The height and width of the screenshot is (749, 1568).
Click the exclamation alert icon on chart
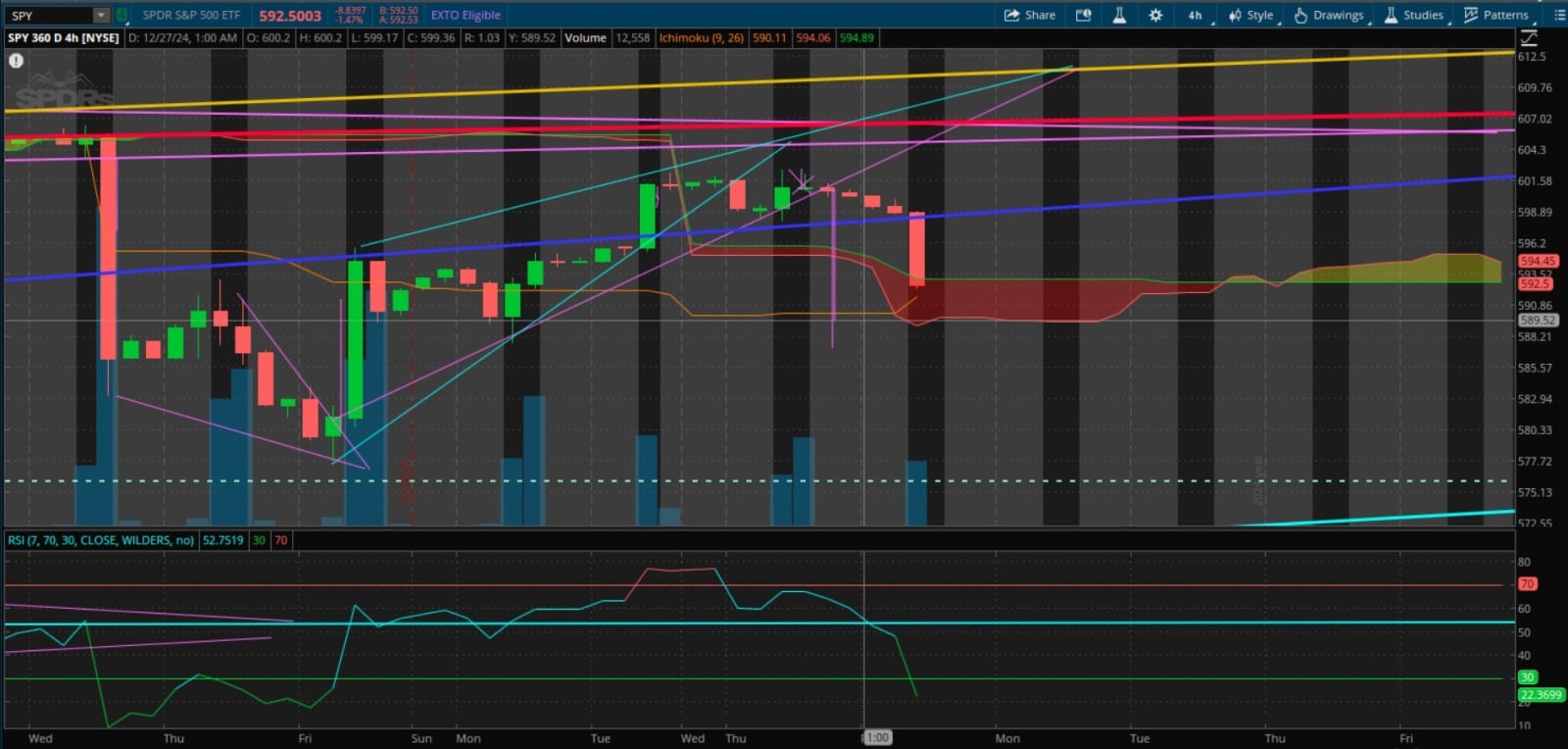[16, 61]
